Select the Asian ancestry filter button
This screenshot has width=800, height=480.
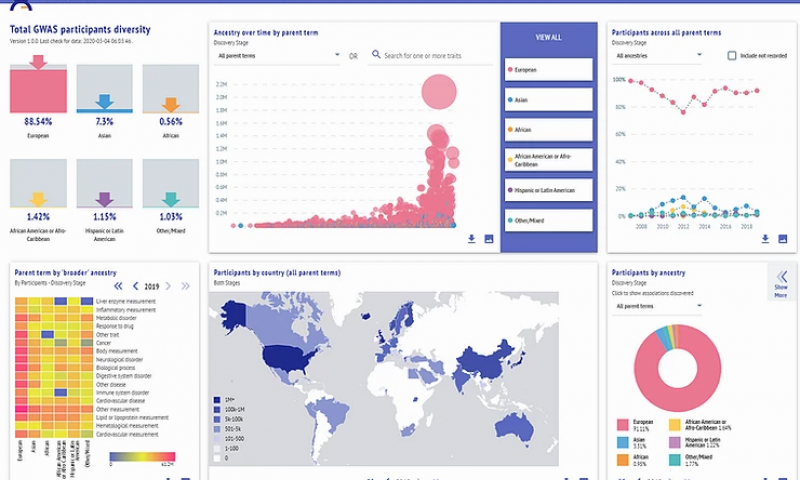coord(548,99)
